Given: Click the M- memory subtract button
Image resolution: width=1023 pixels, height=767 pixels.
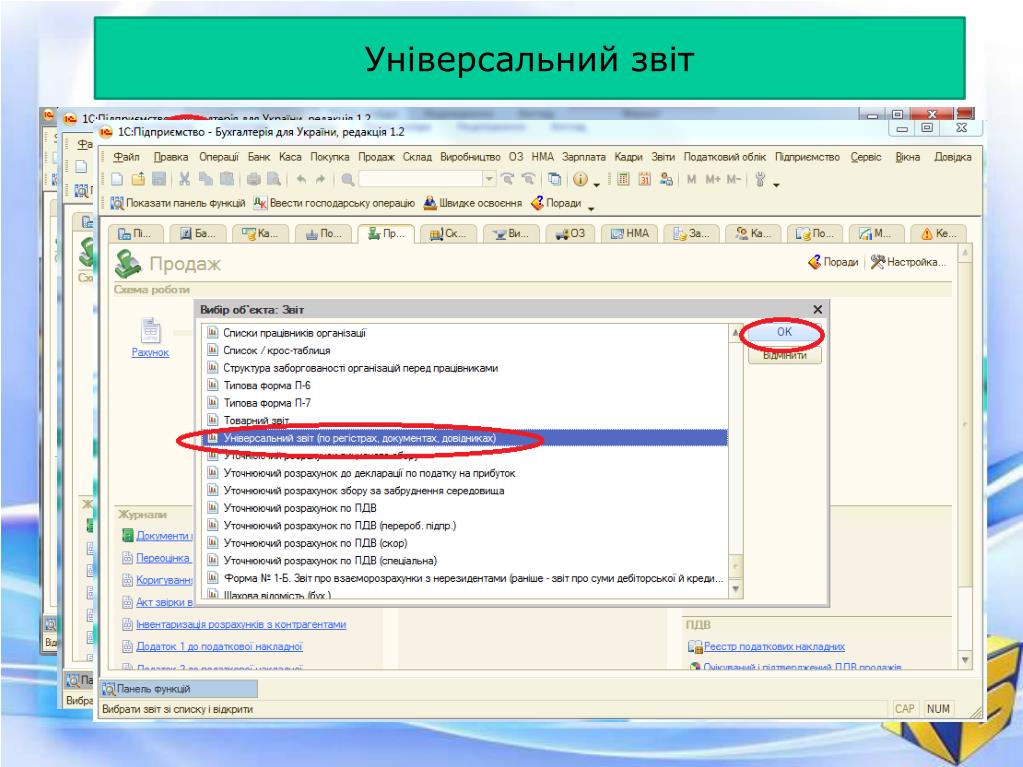Looking at the screenshot, I should coord(733,179).
